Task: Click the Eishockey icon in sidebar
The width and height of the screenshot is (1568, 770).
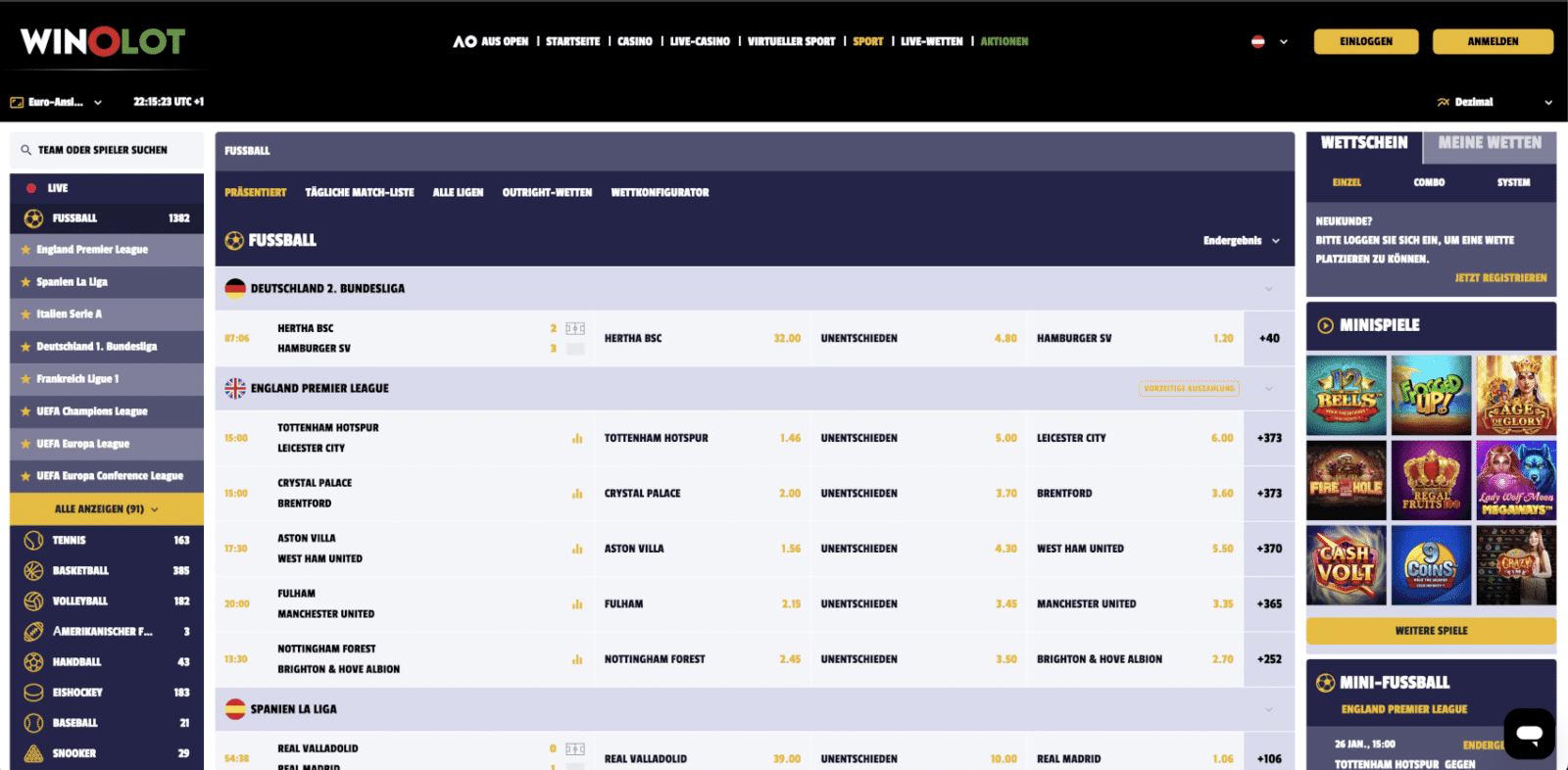Action: (x=33, y=693)
